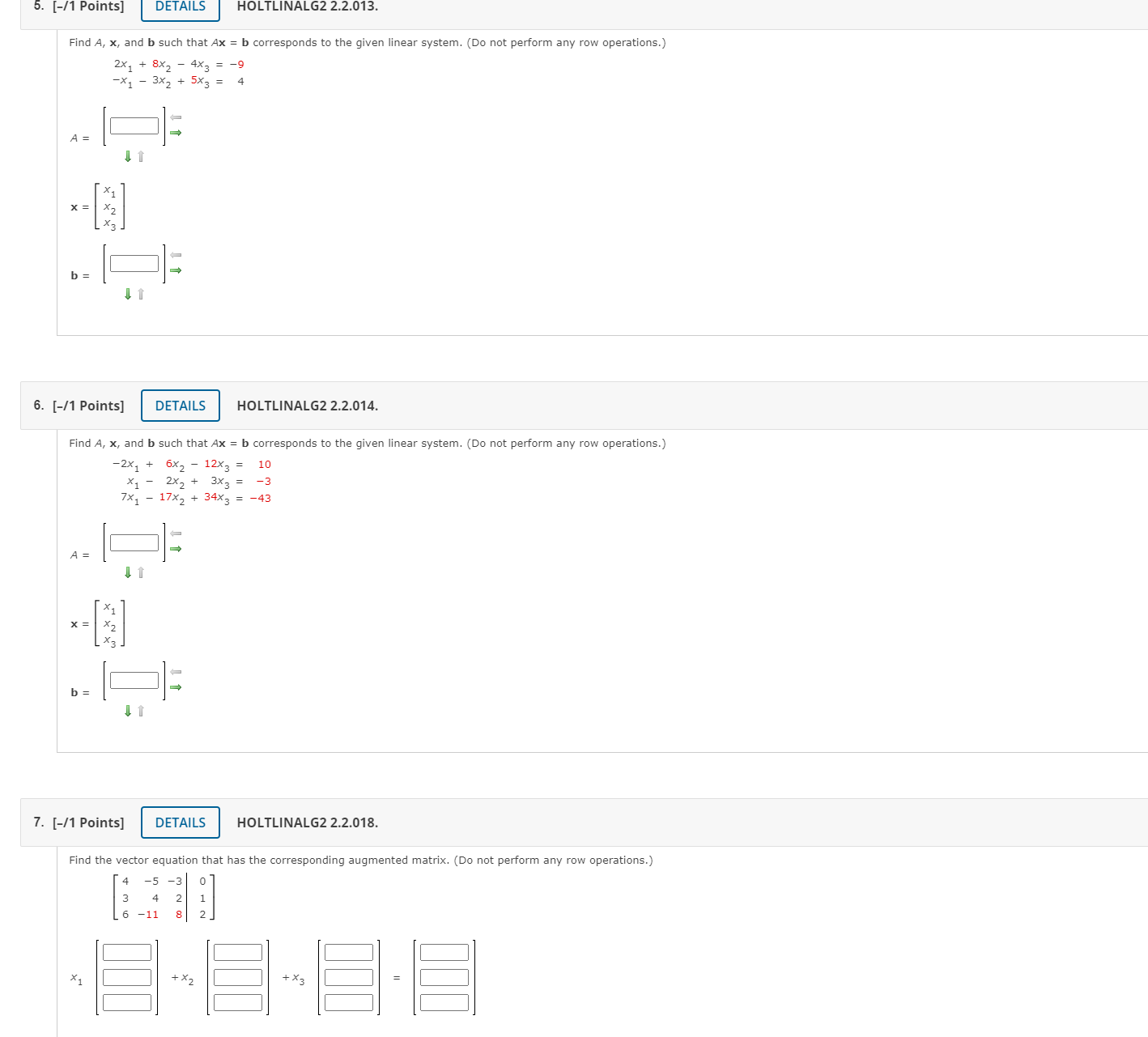Click remove-row up arrow for question 5 vector b
Image resolution: width=1148 pixels, height=1037 pixels.
click(x=141, y=294)
